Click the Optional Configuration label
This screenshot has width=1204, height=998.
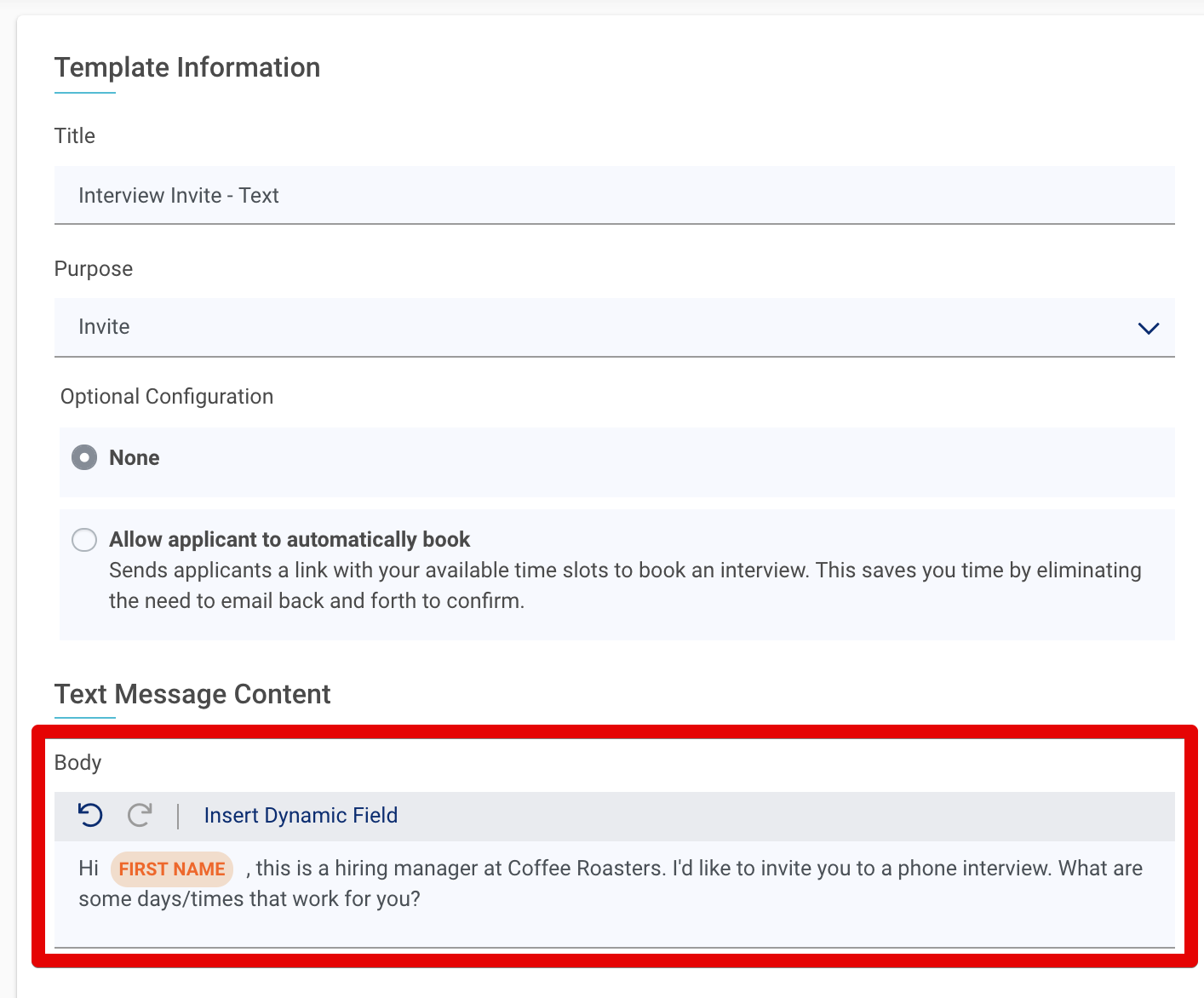point(166,396)
